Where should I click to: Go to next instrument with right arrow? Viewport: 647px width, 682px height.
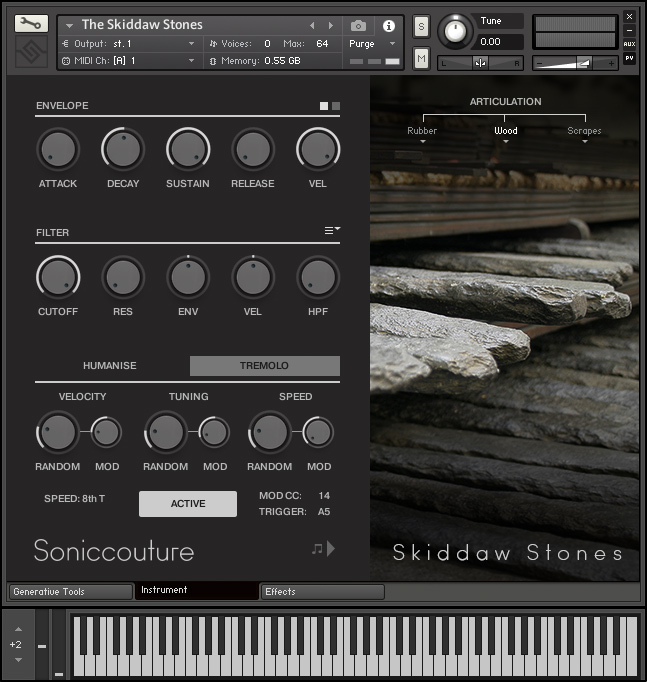(x=331, y=26)
